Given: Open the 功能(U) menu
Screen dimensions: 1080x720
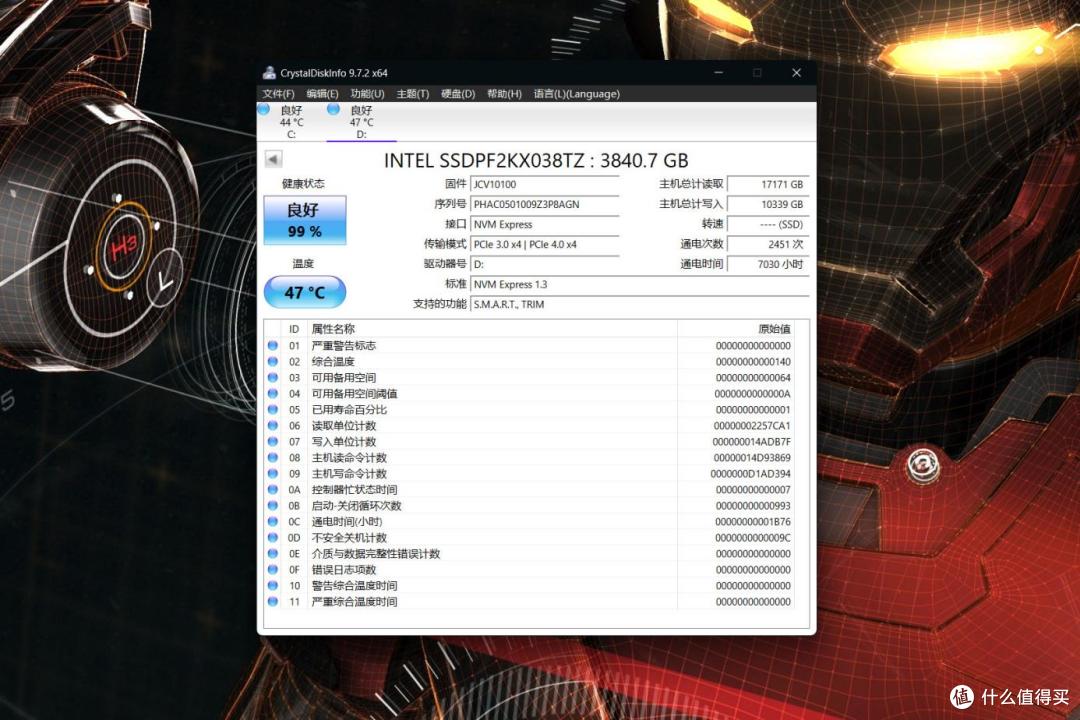Looking at the screenshot, I should click(x=367, y=94).
